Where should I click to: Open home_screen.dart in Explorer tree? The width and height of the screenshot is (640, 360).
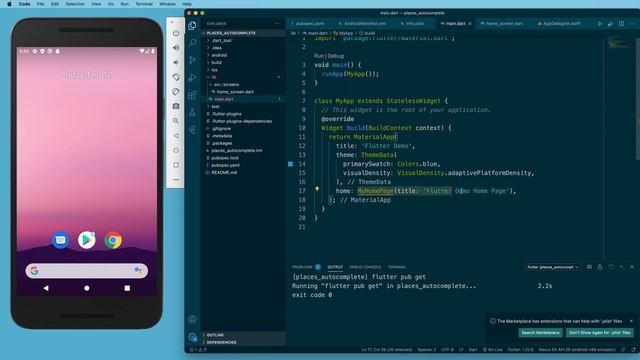pyautogui.click(x=235, y=92)
